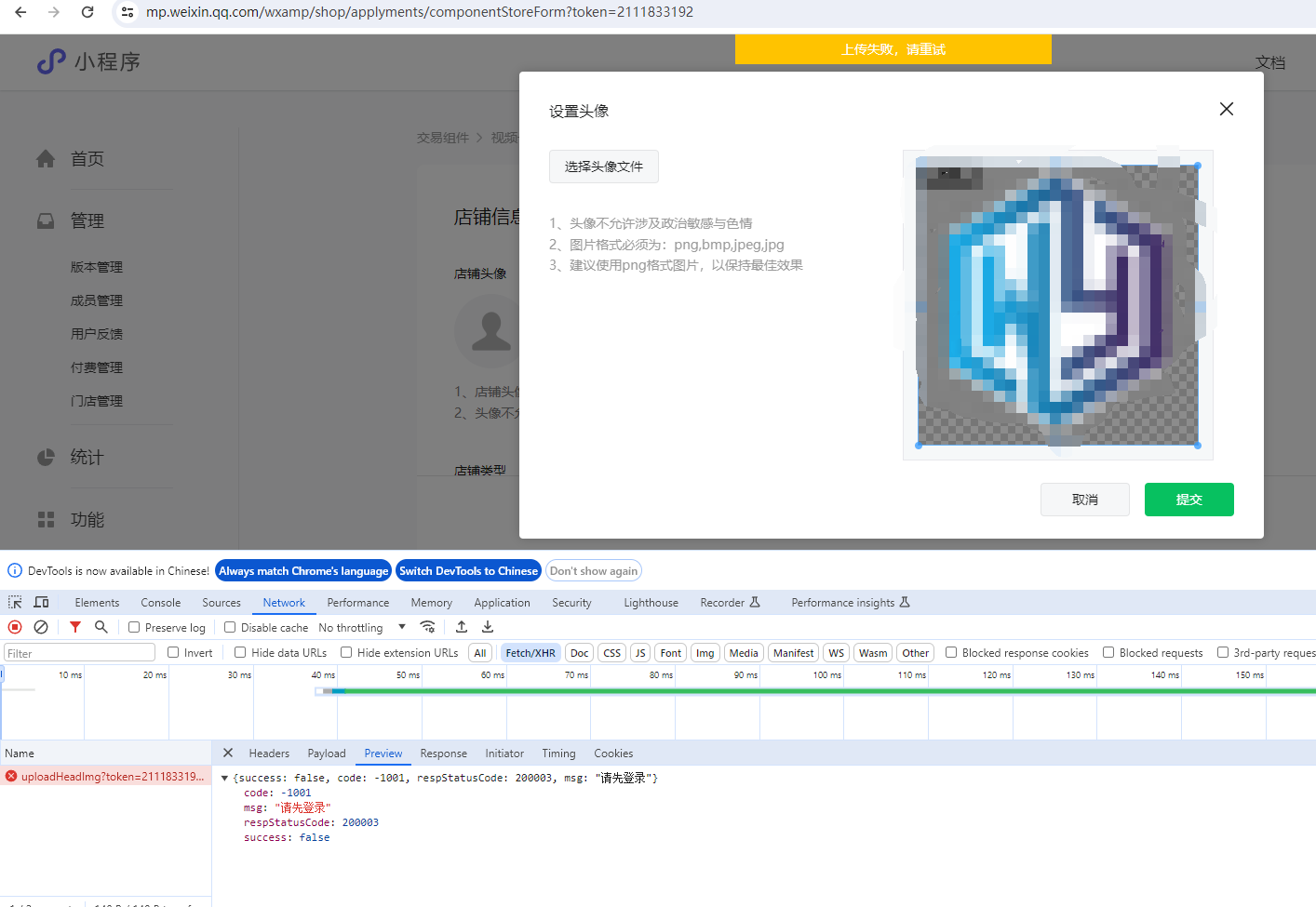The width and height of the screenshot is (1316, 907).
Task: Open the Payload tab
Action: (x=327, y=754)
